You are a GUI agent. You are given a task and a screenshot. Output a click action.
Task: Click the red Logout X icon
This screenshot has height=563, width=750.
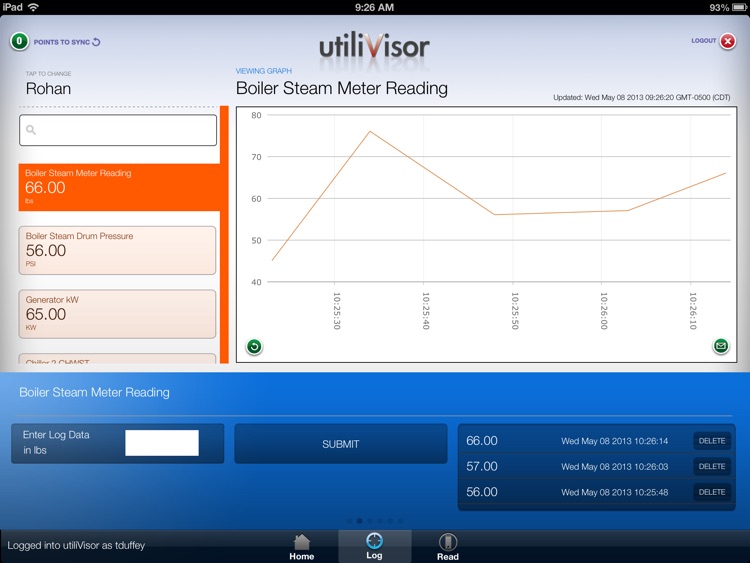[728, 41]
